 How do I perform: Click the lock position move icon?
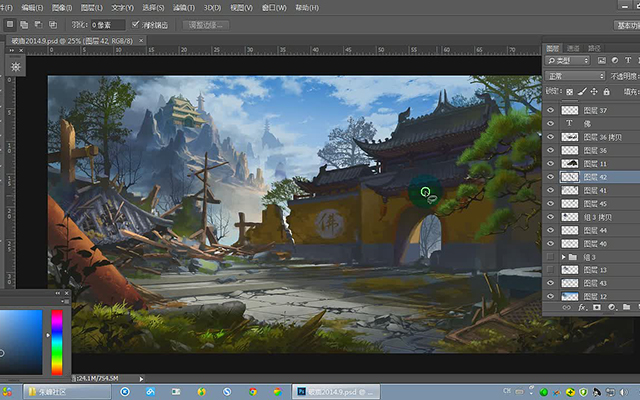click(594, 92)
